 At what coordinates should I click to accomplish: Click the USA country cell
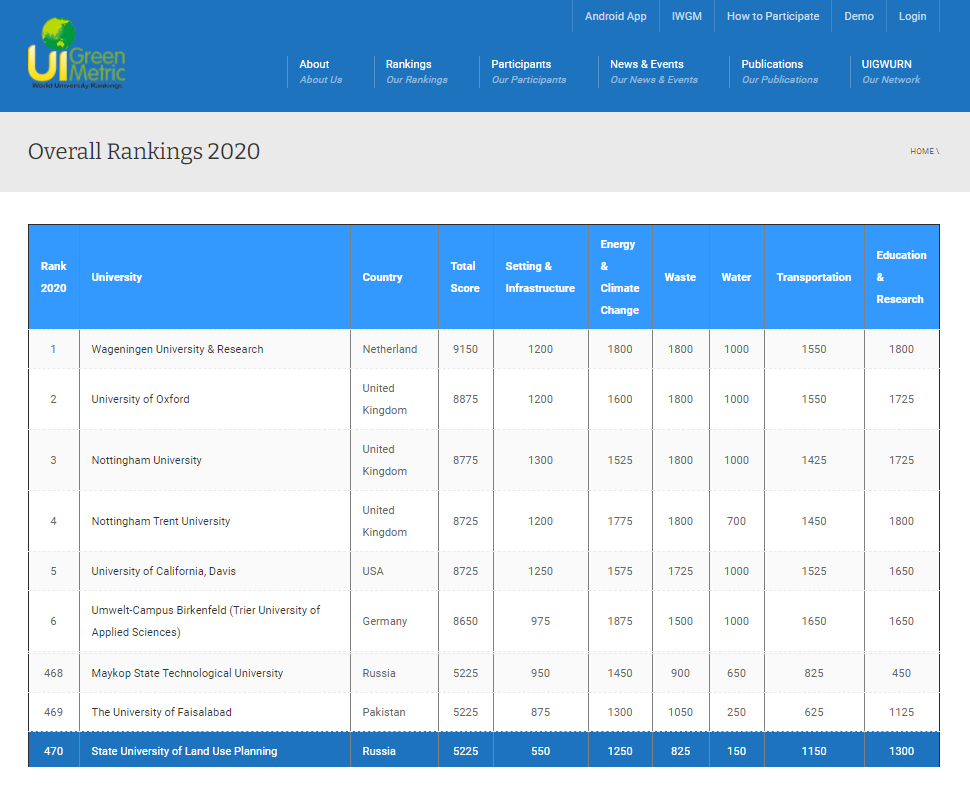(395, 571)
